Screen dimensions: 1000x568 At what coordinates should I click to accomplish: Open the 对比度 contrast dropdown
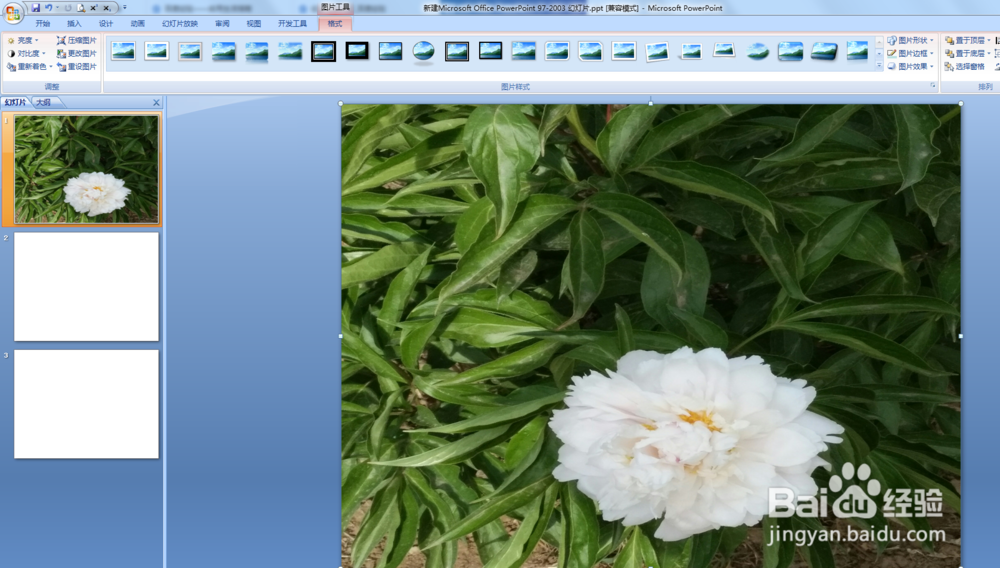tap(26, 54)
